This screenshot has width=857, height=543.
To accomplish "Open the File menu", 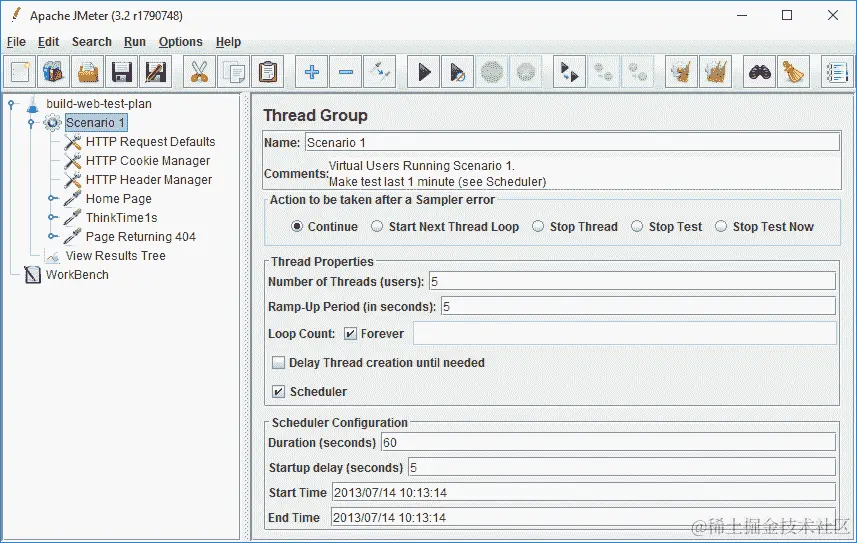I will [16, 42].
